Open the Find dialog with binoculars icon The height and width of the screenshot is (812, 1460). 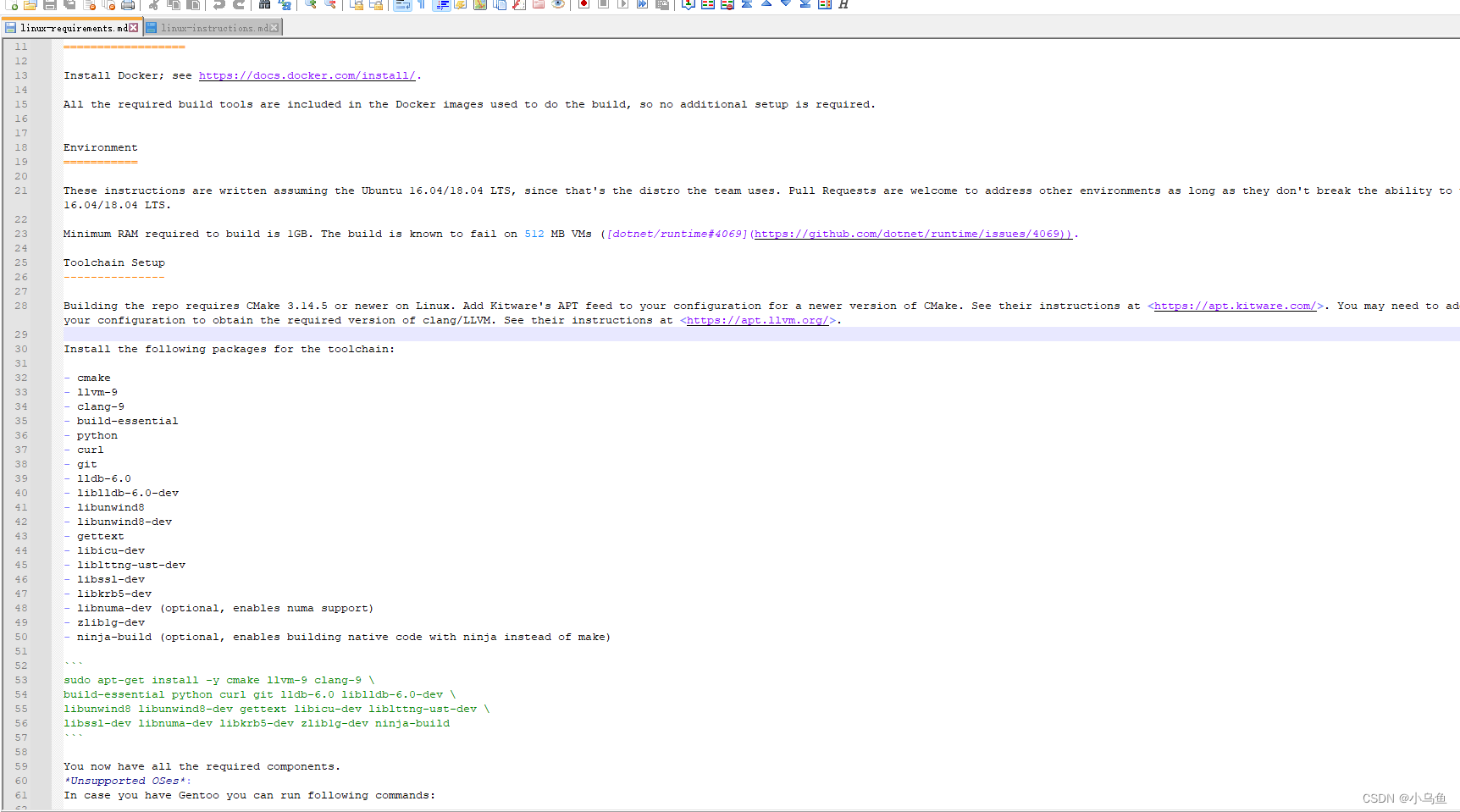tap(264, 5)
